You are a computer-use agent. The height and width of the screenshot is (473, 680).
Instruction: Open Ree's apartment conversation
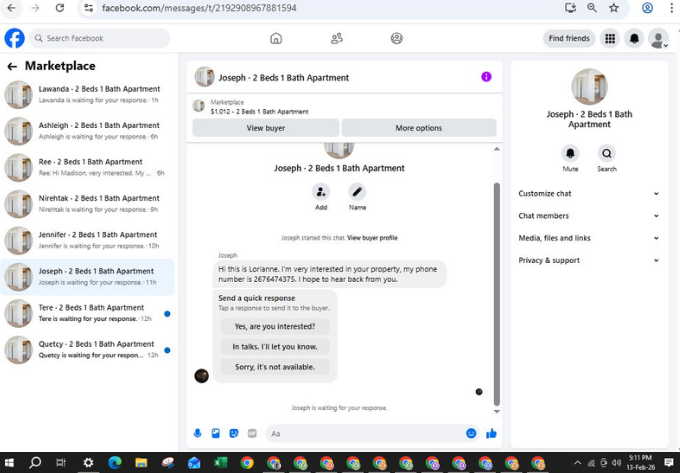(x=87, y=167)
